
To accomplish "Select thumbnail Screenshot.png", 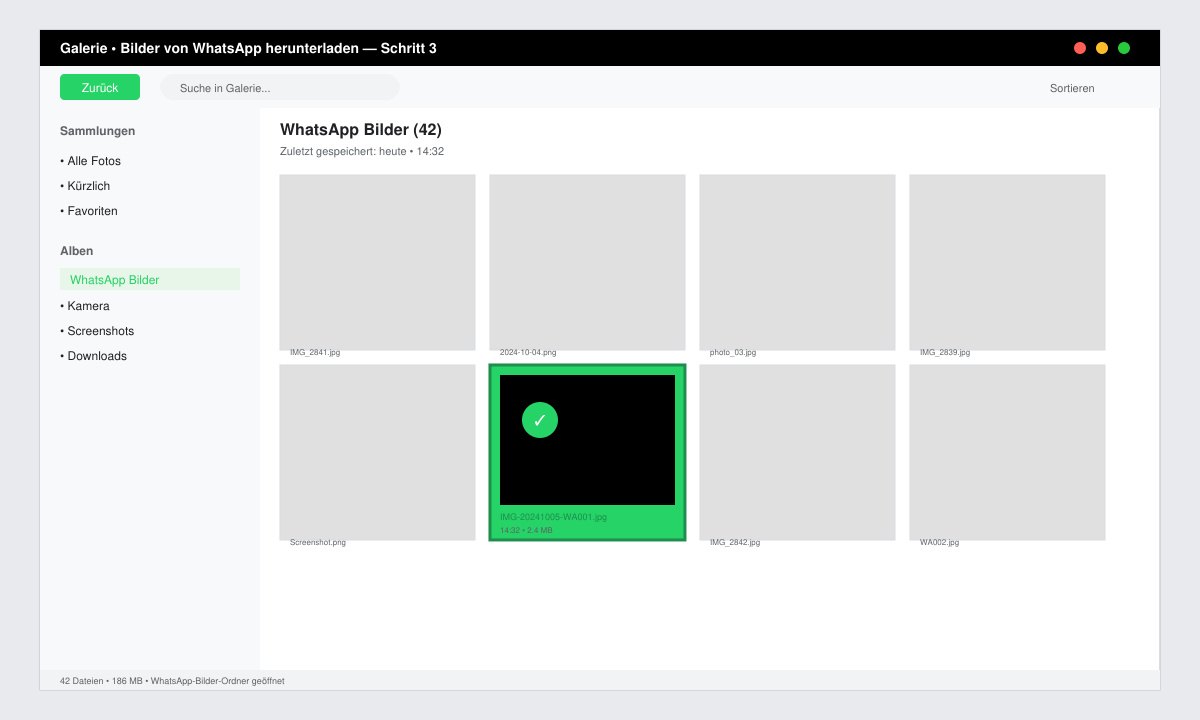I will pyautogui.click(x=377, y=452).
